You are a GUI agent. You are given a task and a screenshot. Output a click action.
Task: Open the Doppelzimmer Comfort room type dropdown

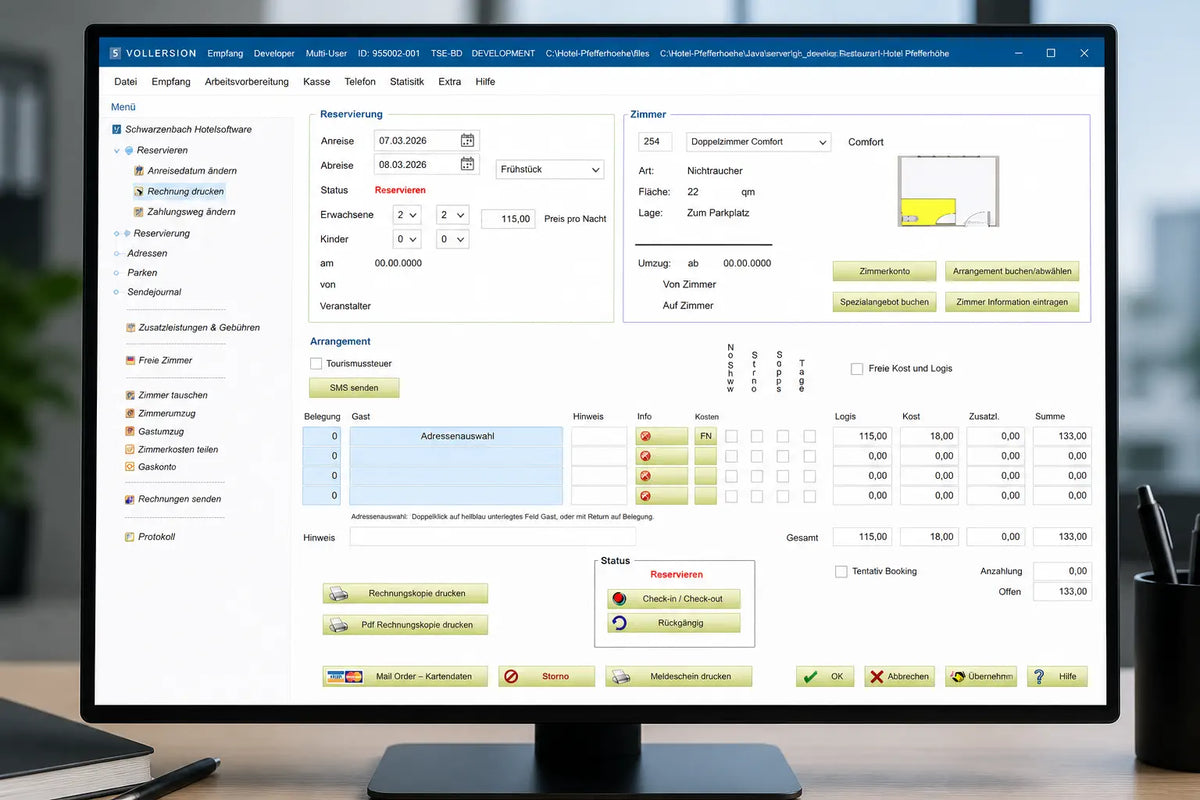click(758, 142)
